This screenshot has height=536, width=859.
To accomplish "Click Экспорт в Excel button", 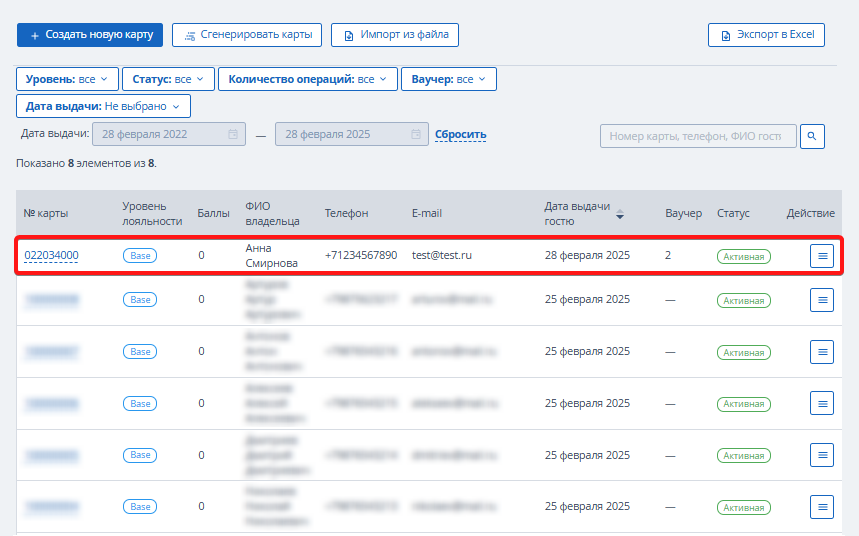I will click(x=766, y=35).
